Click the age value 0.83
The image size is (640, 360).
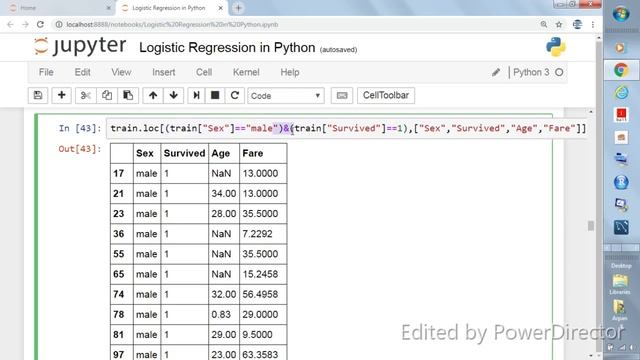tap(221, 314)
